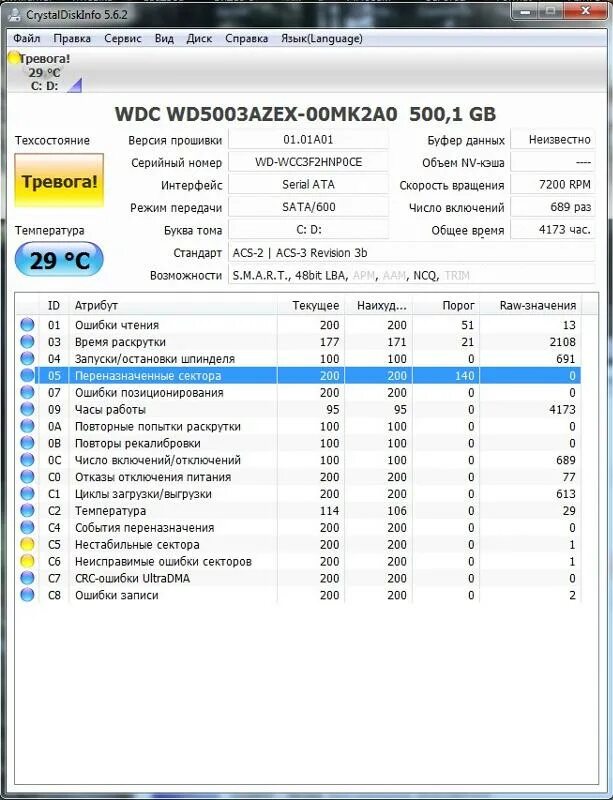Select the Повторные попытки раскрутки row text
This screenshot has height=800, width=613.
click(x=158, y=427)
